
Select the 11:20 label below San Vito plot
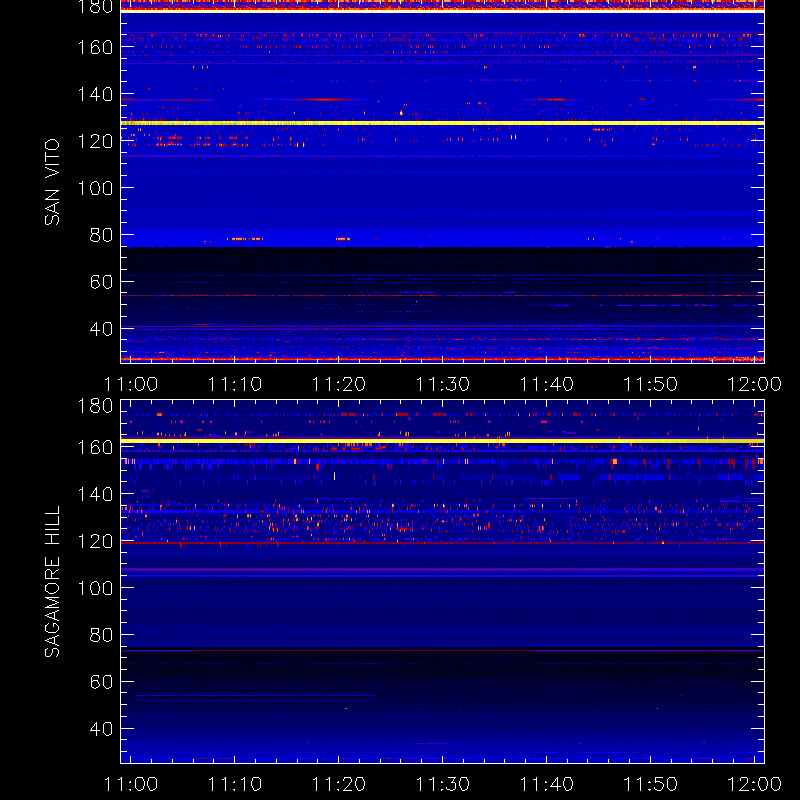coord(339,384)
